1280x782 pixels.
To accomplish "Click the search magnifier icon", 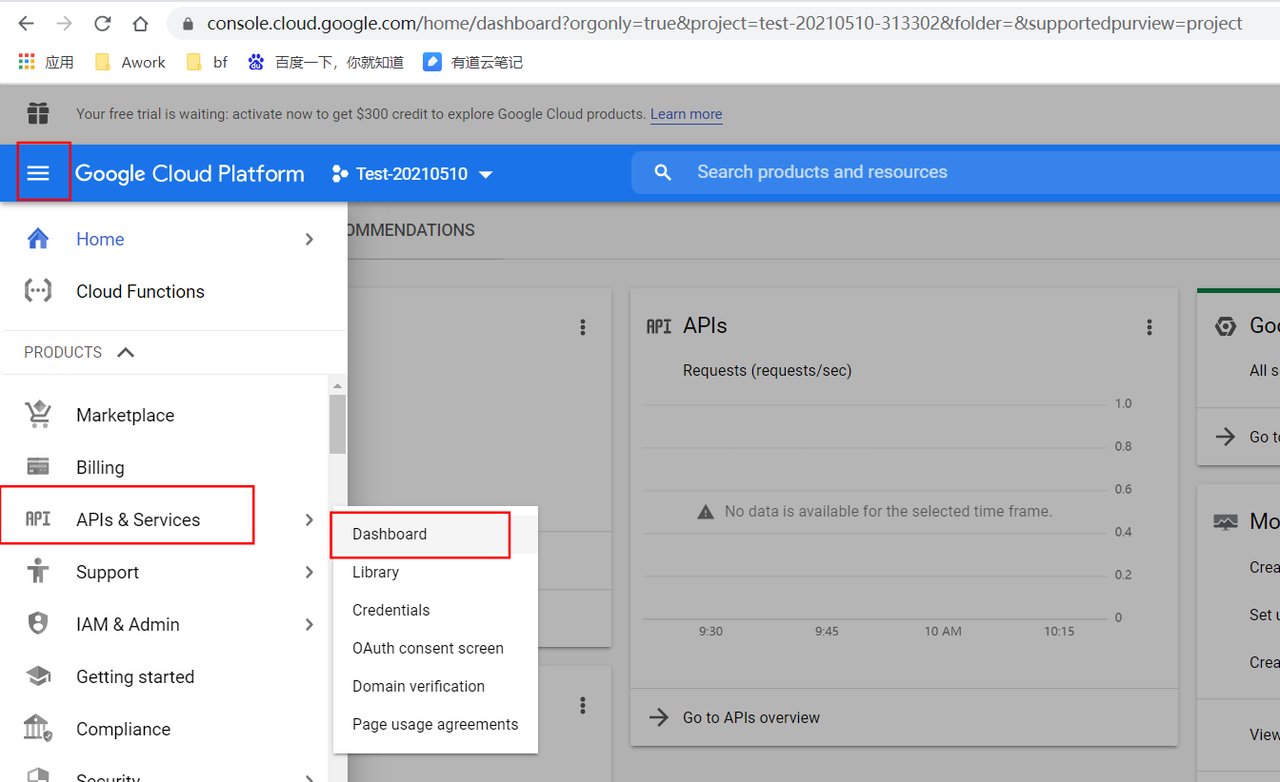I will (662, 171).
